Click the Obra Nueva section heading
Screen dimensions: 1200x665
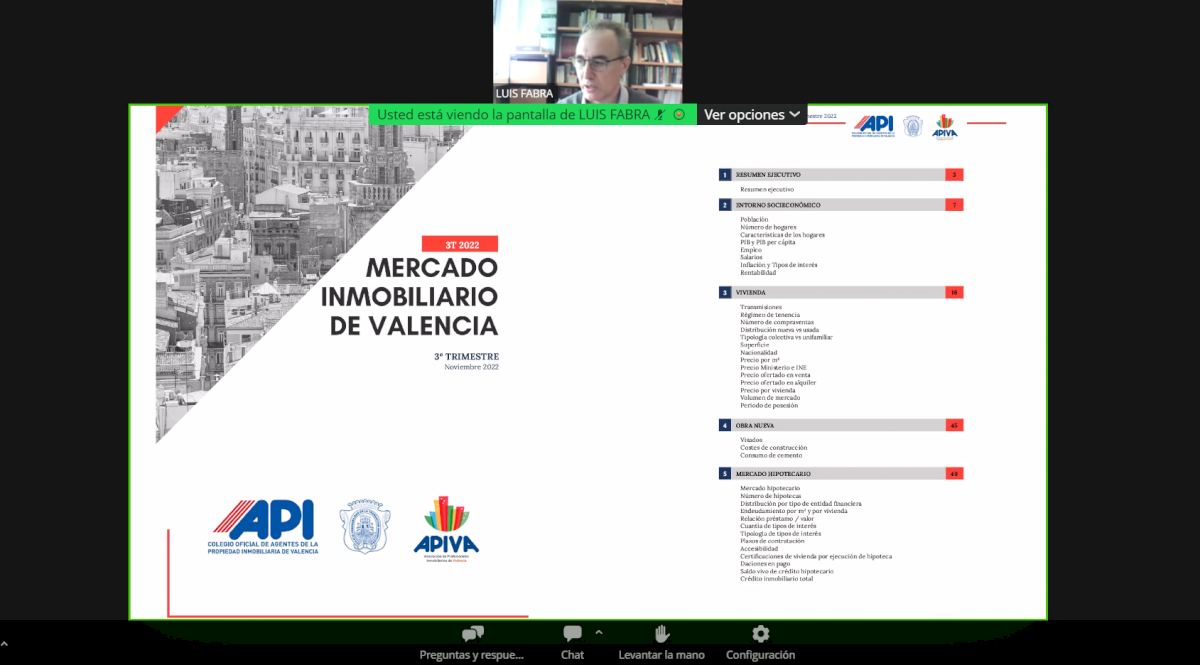[x=755, y=425]
